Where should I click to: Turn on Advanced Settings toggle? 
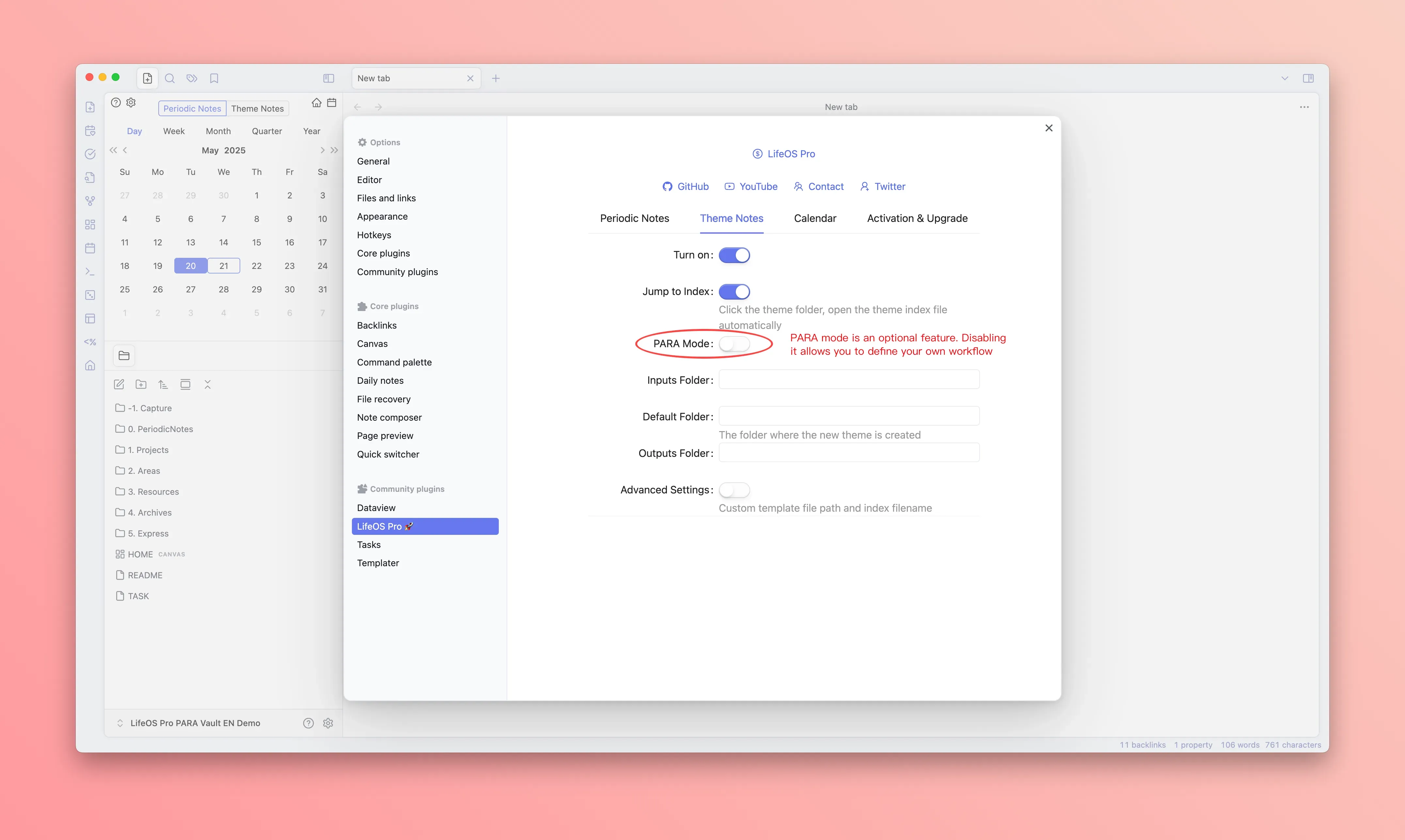coord(734,490)
